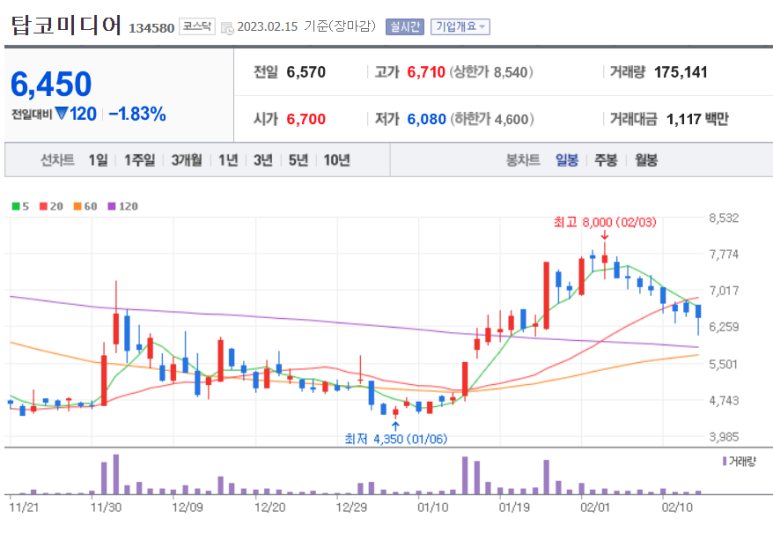Click the 3,985 price axis label
The width and height of the screenshot is (773, 533).
click(x=724, y=436)
